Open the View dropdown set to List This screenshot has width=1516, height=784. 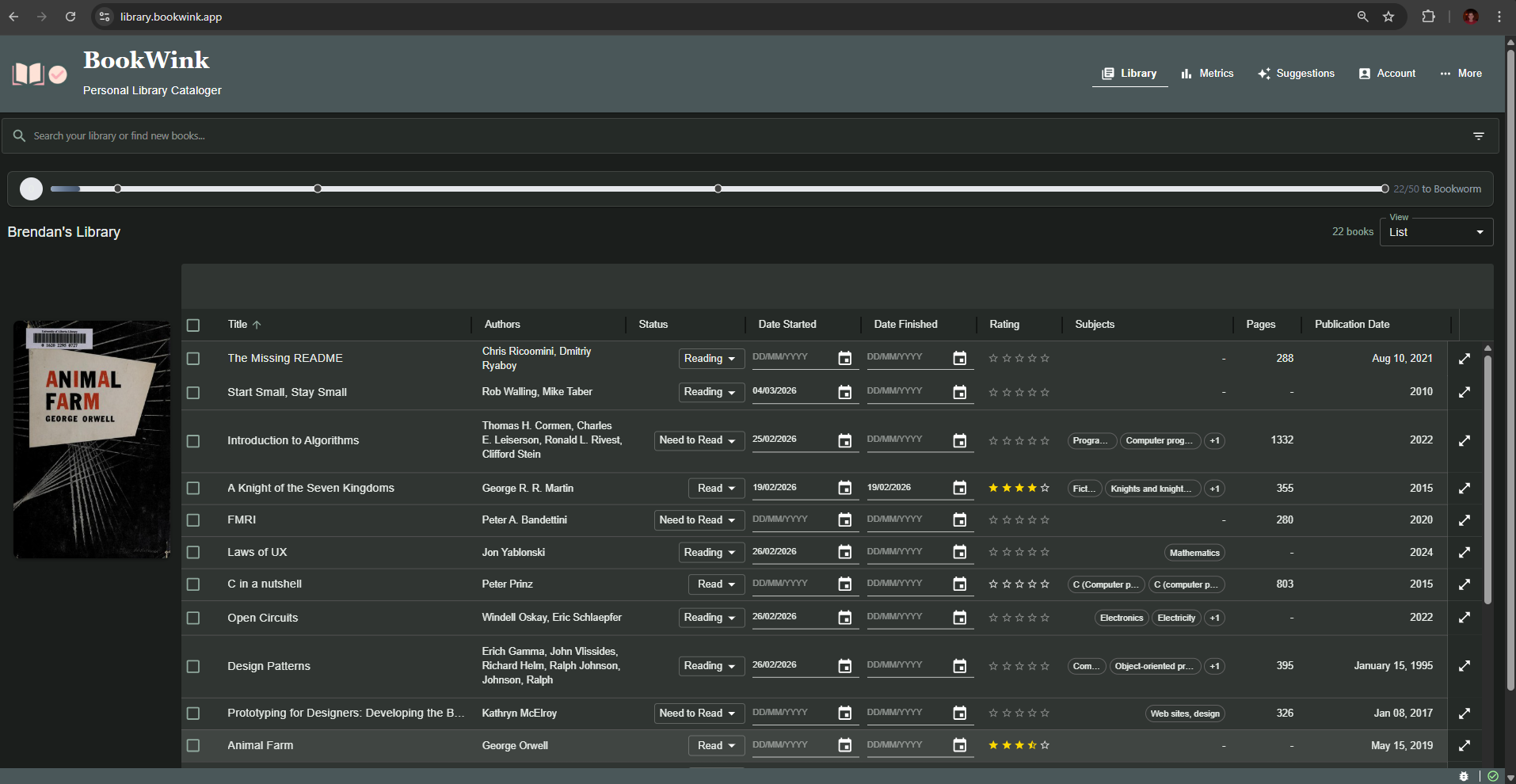1435,232
